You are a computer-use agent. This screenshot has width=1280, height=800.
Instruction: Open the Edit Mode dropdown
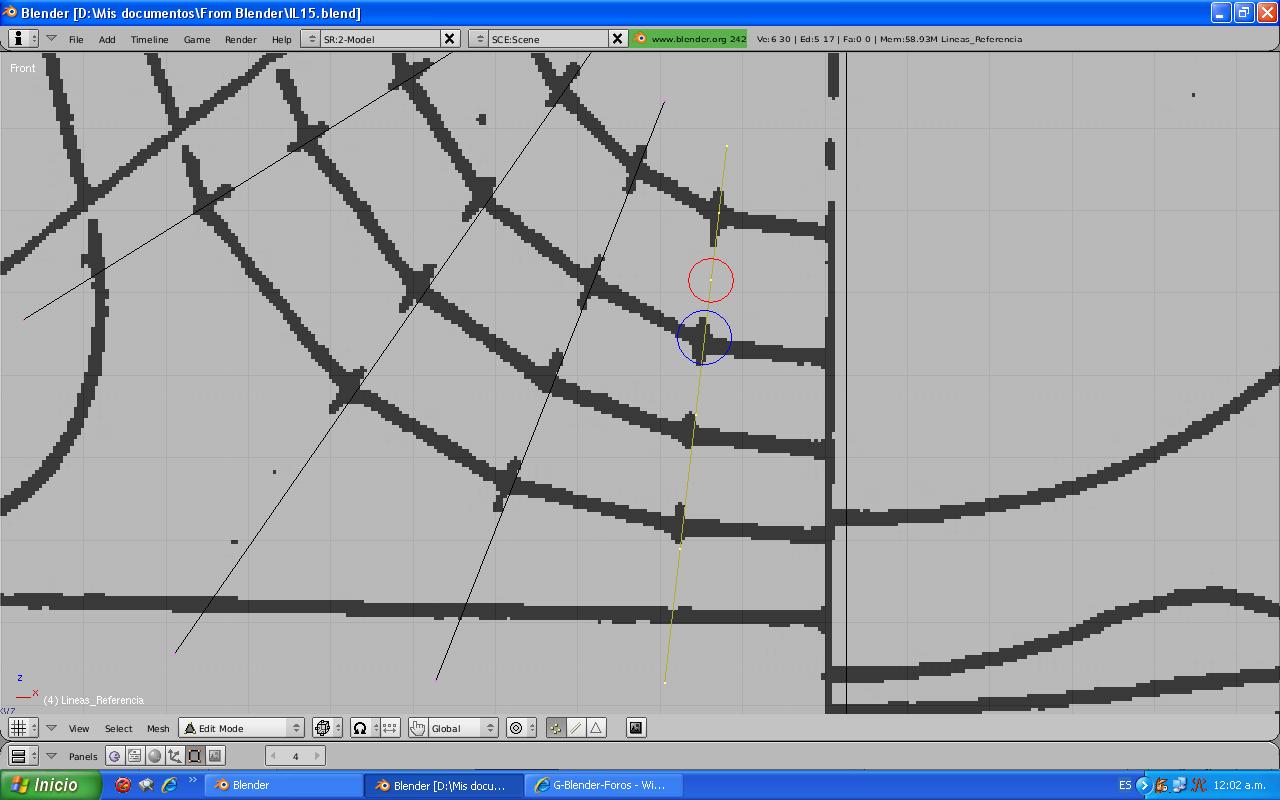click(241, 728)
